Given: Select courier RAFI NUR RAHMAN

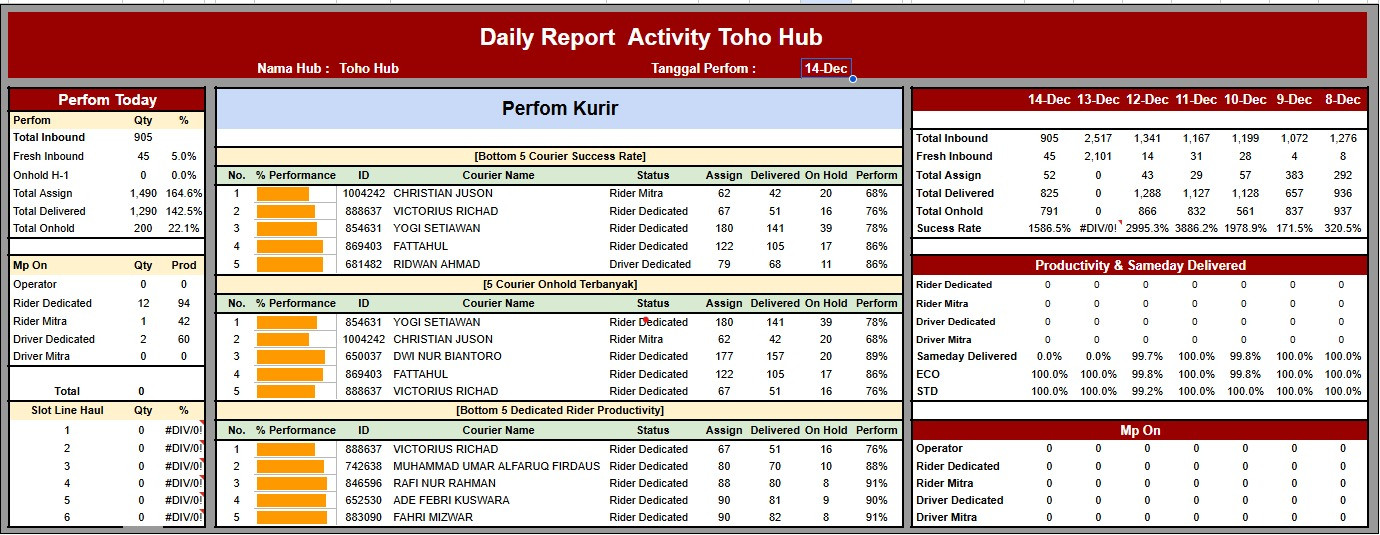Looking at the screenshot, I should coord(444,483).
